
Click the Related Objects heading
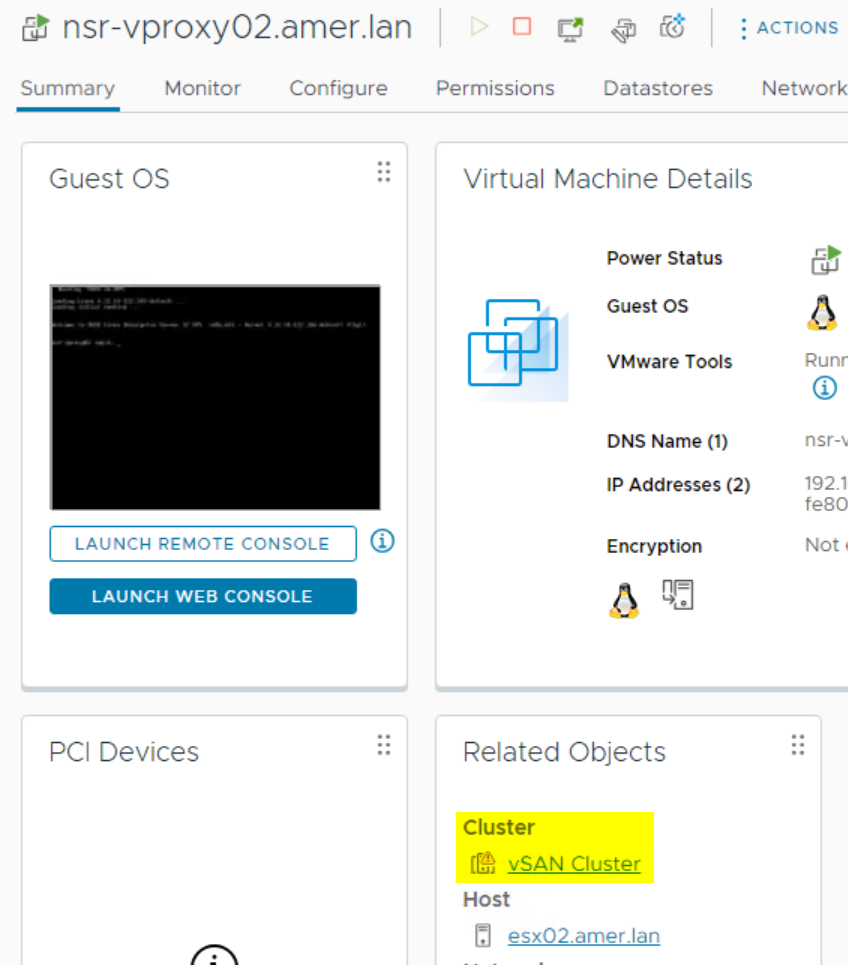[564, 752]
